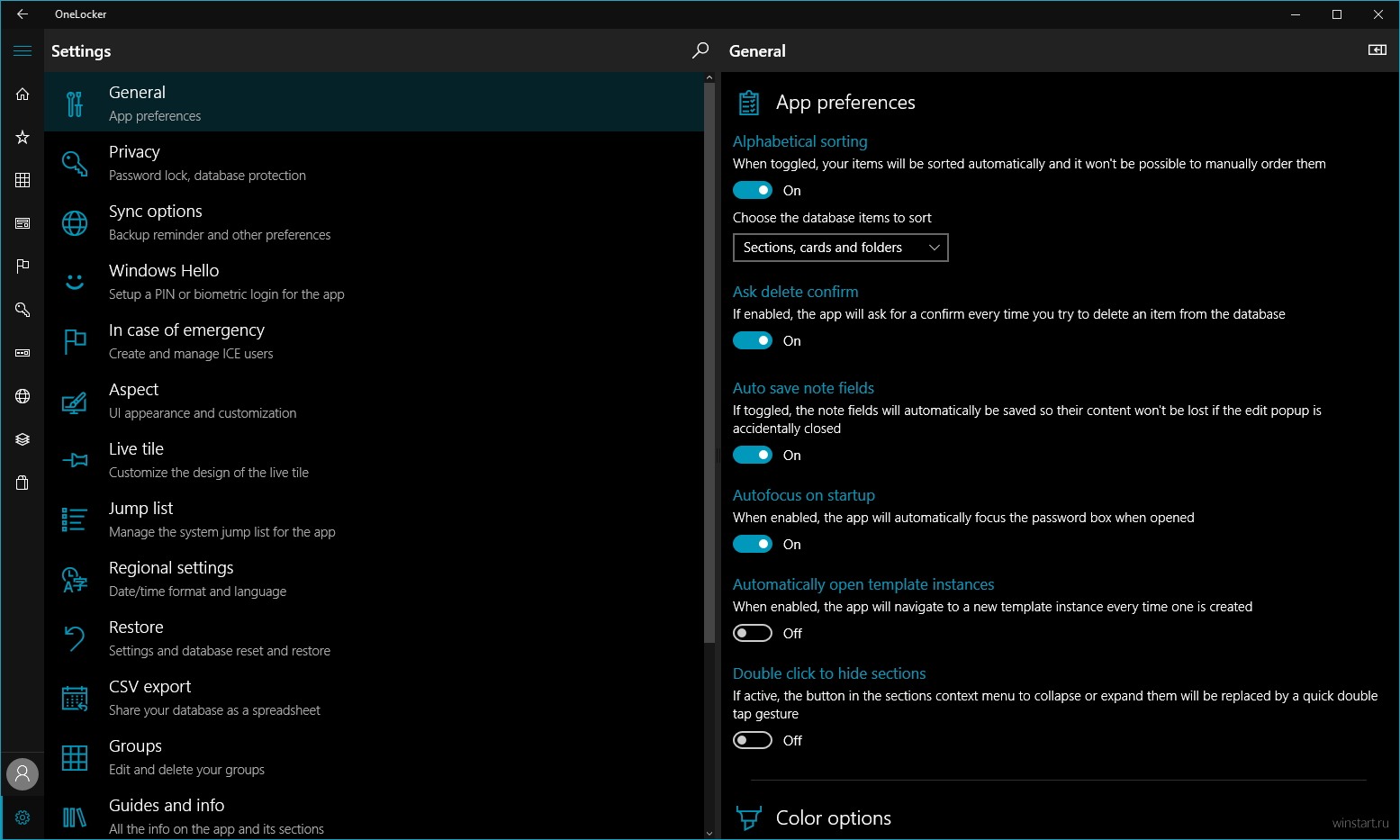Click the settings gear in sidebar
The height and width of the screenshot is (840, 1400).
[x=23, y=817]
